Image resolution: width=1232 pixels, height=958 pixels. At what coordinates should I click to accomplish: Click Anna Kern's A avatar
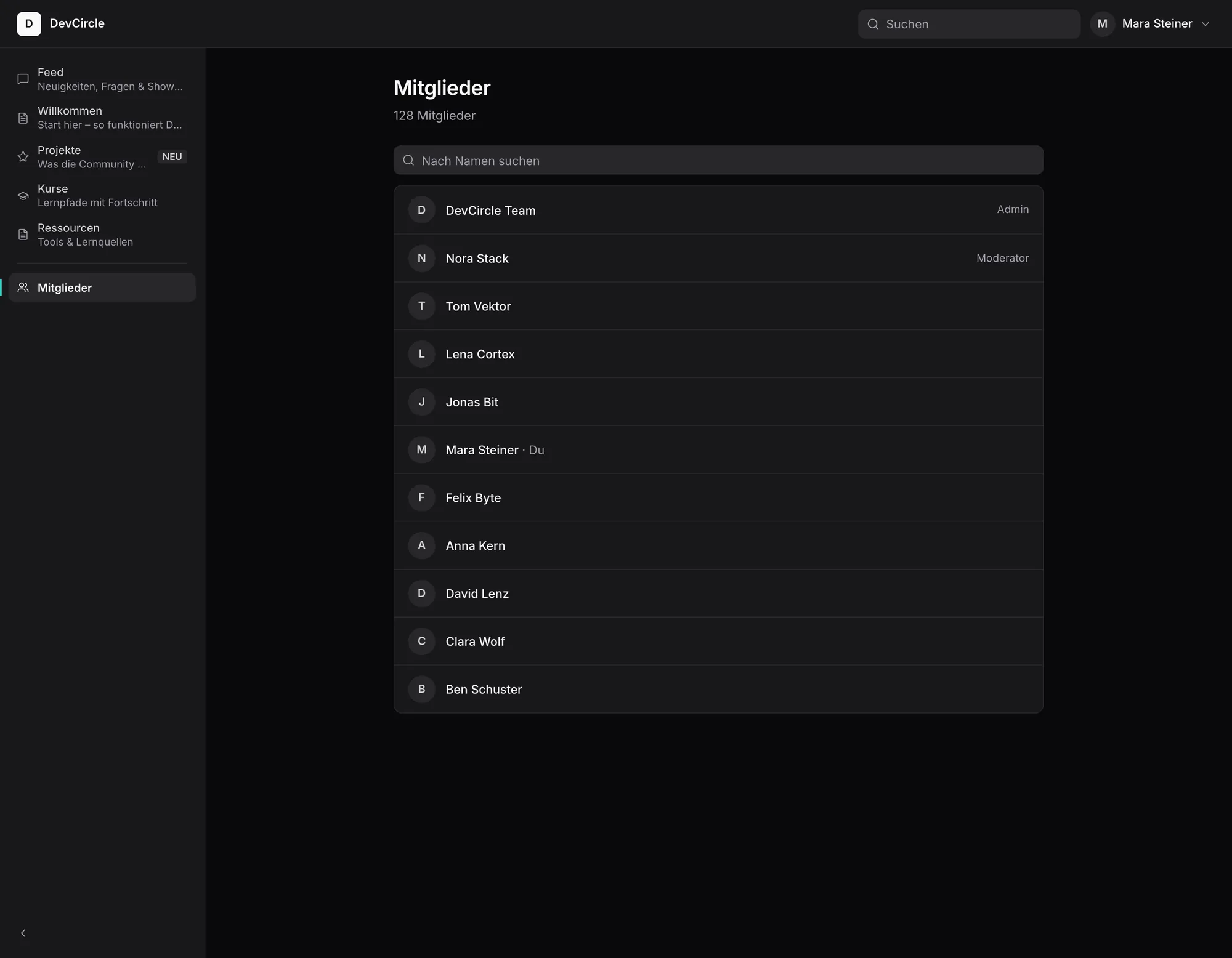point(422,545)
